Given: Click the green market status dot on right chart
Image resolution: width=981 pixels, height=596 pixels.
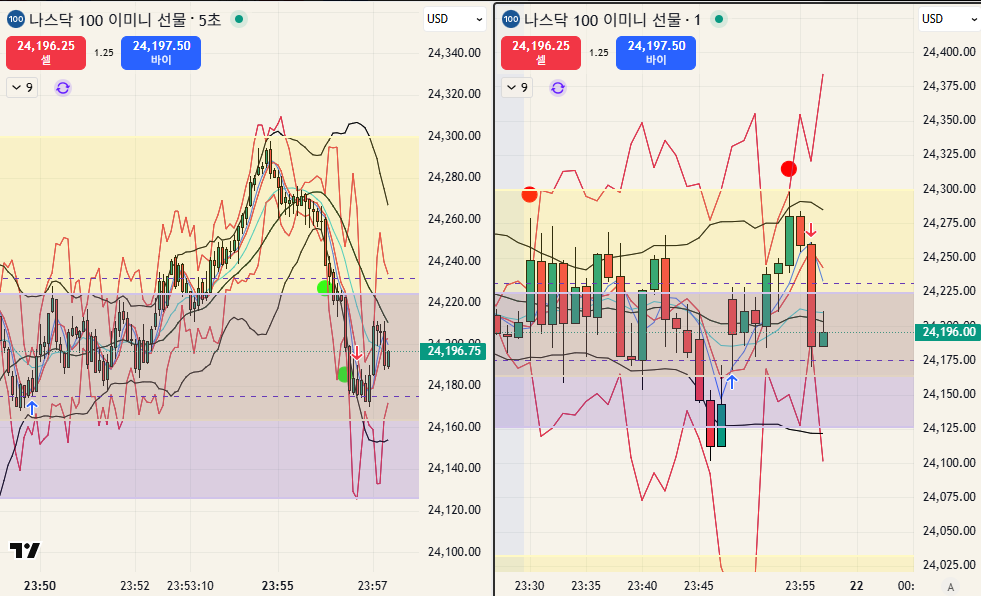Looking at the screenshot, I should pyautogui.click(x=719, y=19).
